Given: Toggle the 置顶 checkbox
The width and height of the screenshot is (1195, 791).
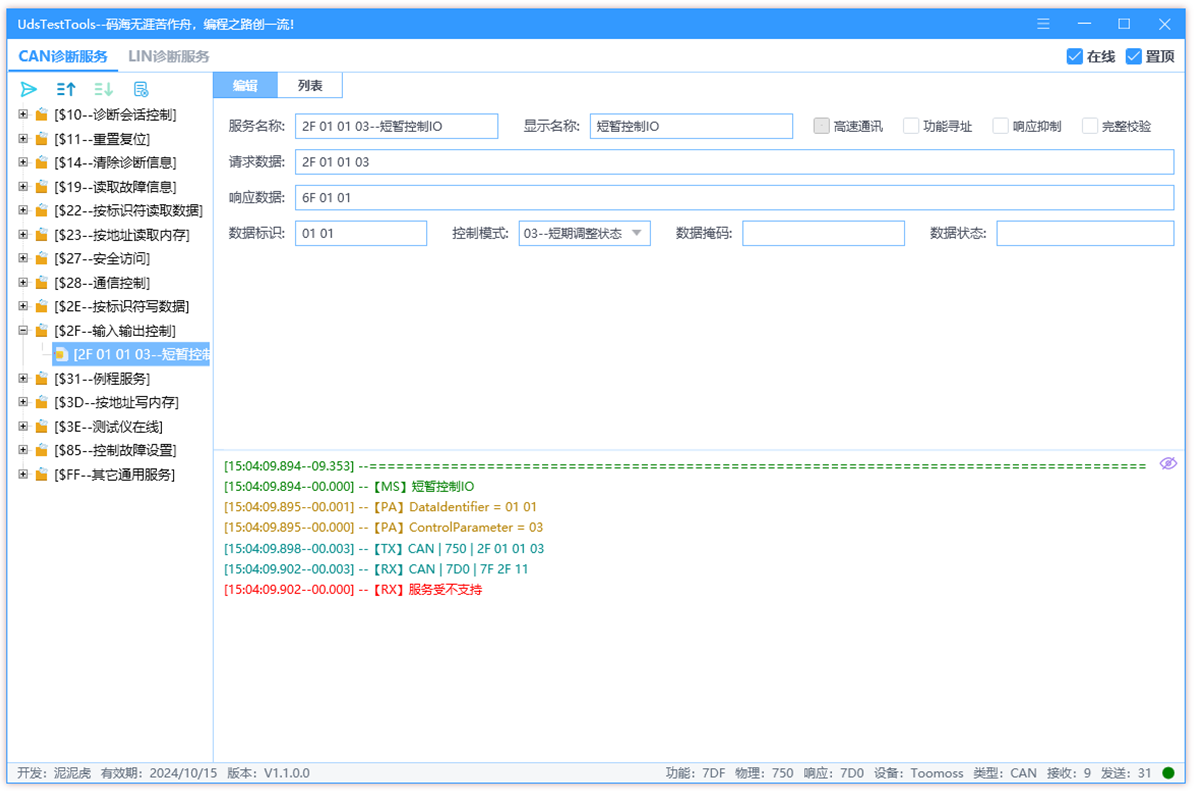Looking at the screenshot, I should (1133, 56).
